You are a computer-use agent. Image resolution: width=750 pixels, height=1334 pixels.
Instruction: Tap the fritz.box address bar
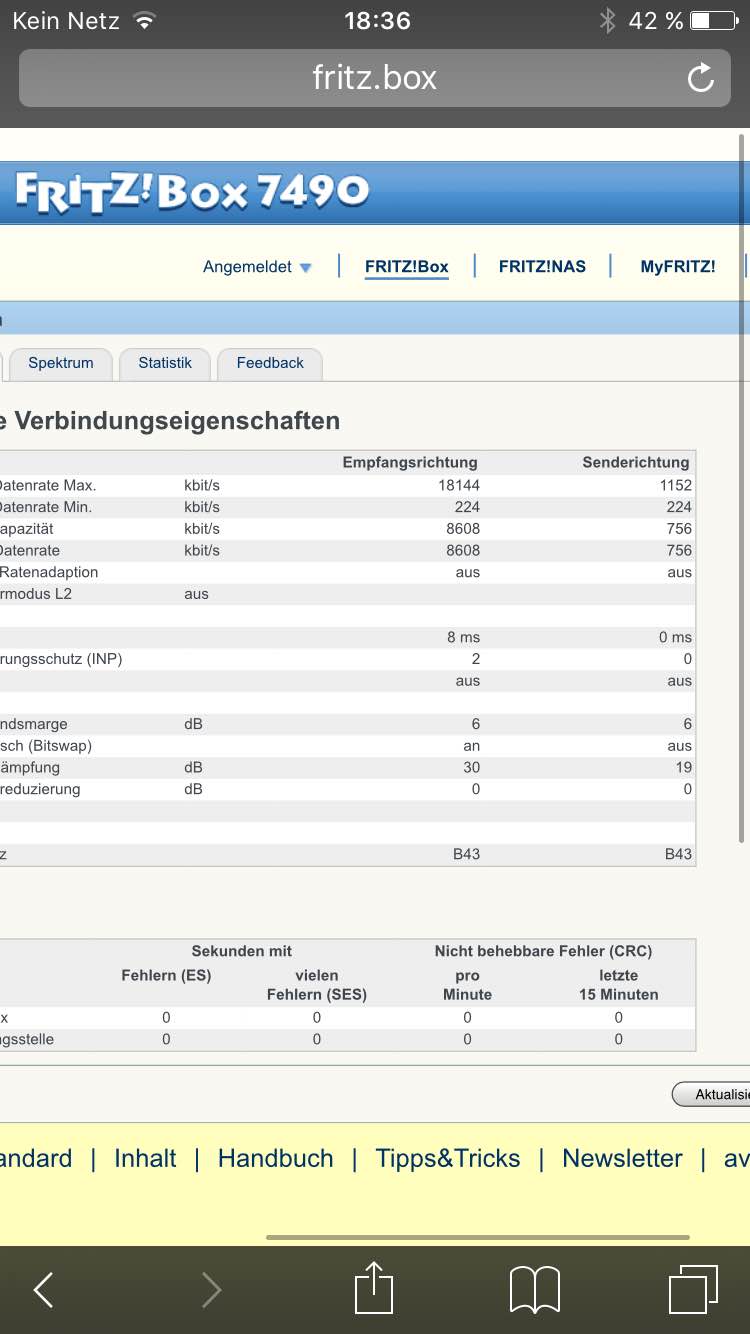point(374,78)
